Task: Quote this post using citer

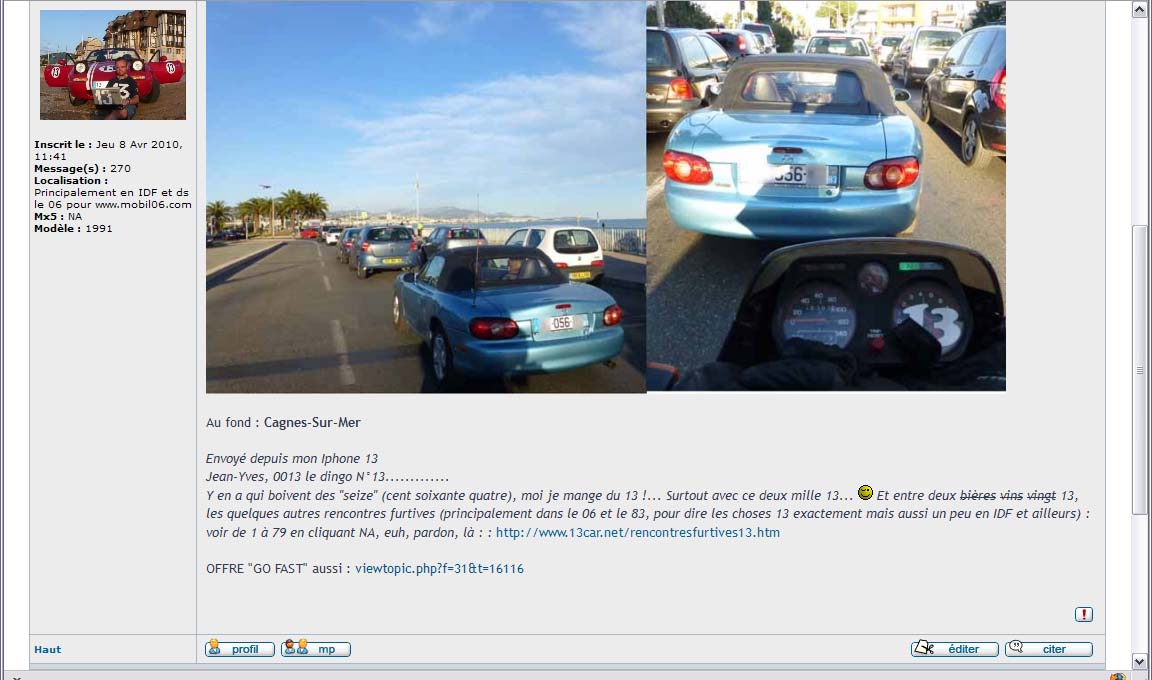Action: 1048,649
